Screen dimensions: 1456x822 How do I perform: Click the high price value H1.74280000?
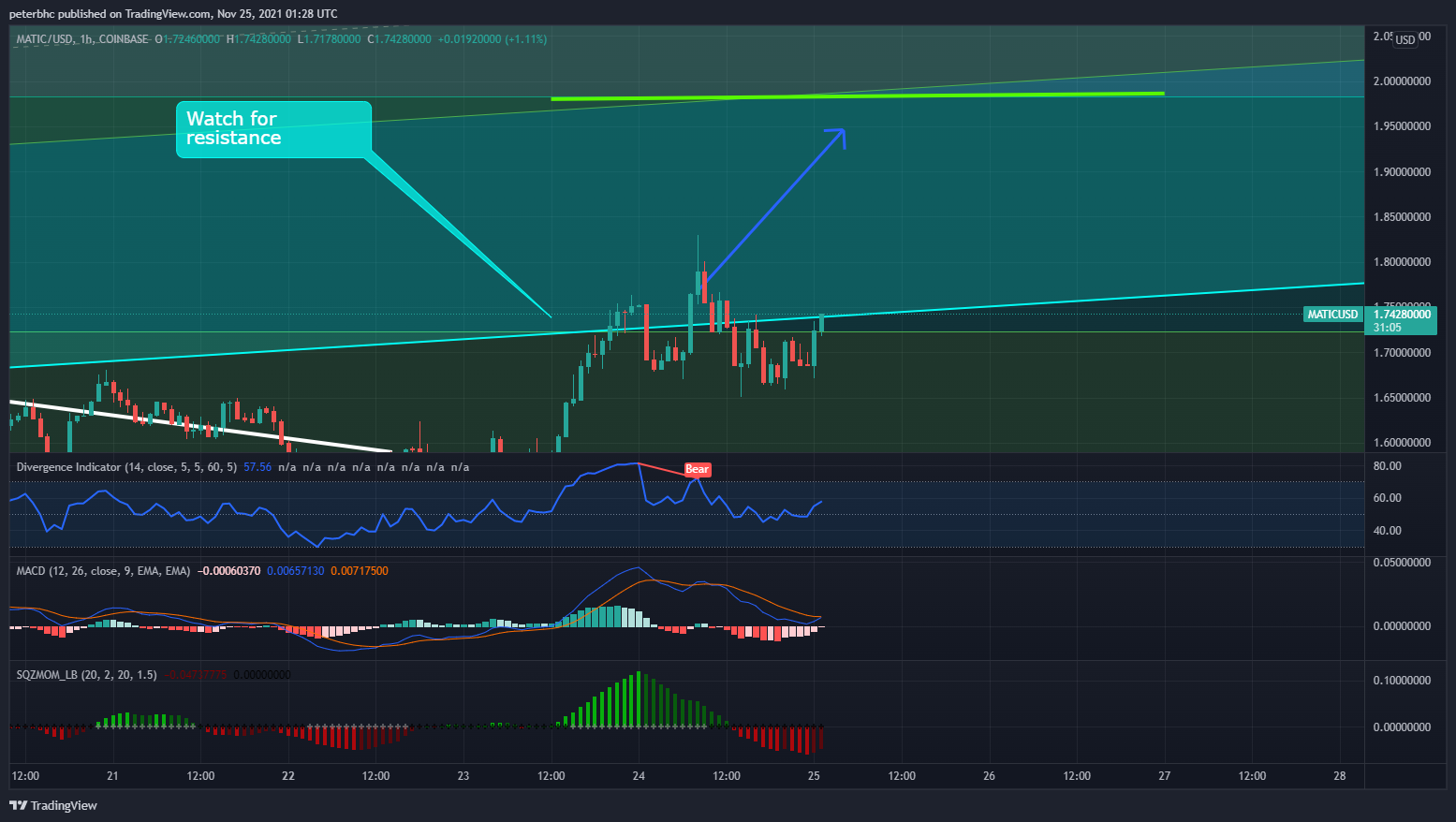(259, 39)
